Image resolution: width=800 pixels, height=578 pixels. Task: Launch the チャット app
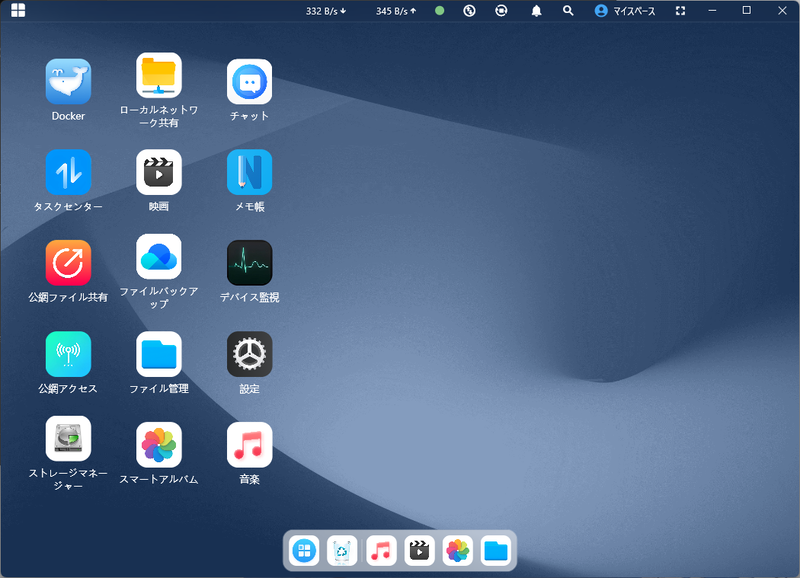pos(249,82)
